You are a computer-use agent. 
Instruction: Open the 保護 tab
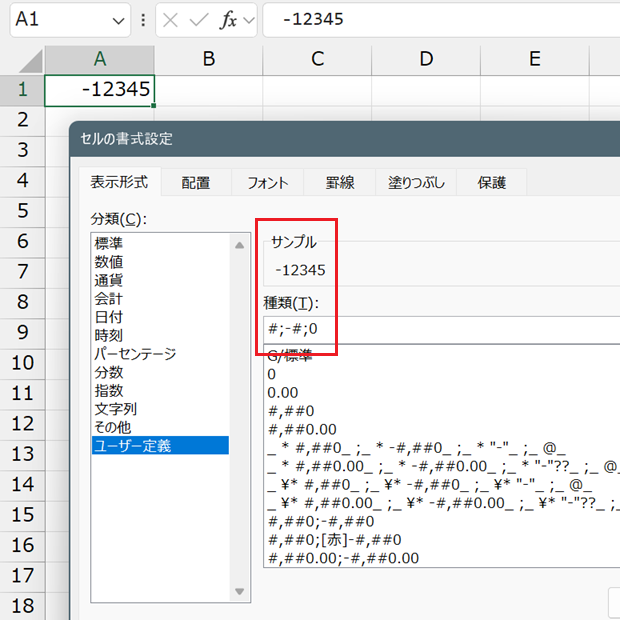[x=491, y=183]
